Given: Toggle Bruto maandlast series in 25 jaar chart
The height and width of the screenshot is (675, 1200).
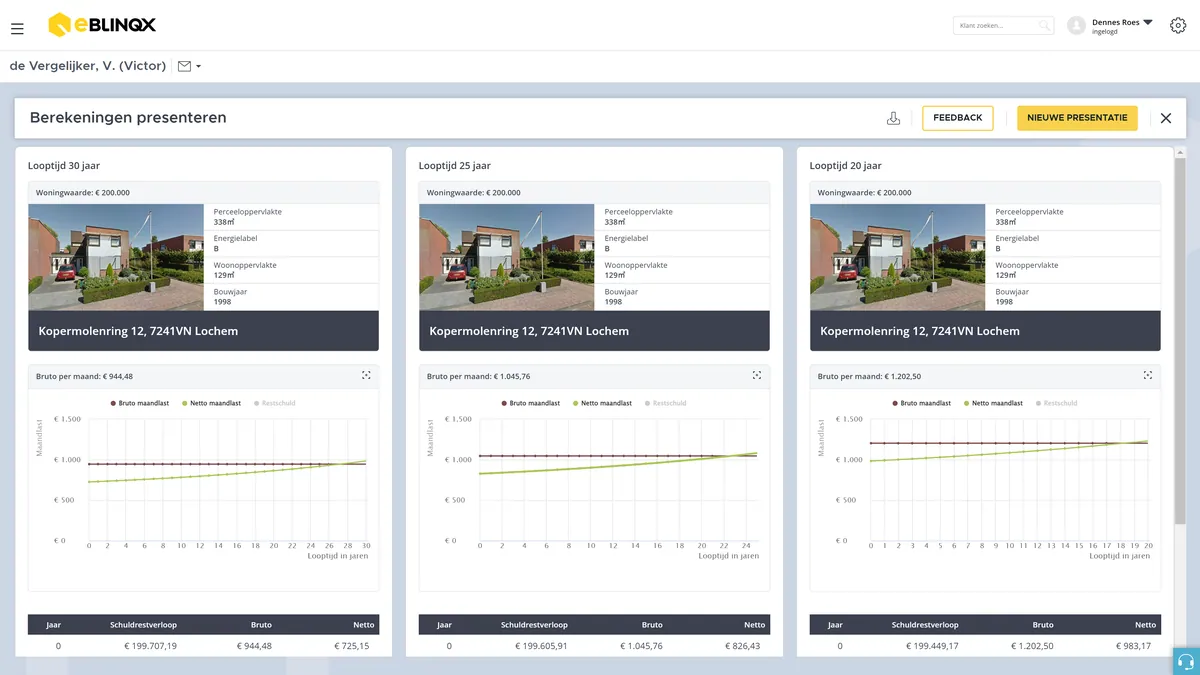Looking at the screenshot, I should [530, 403].
